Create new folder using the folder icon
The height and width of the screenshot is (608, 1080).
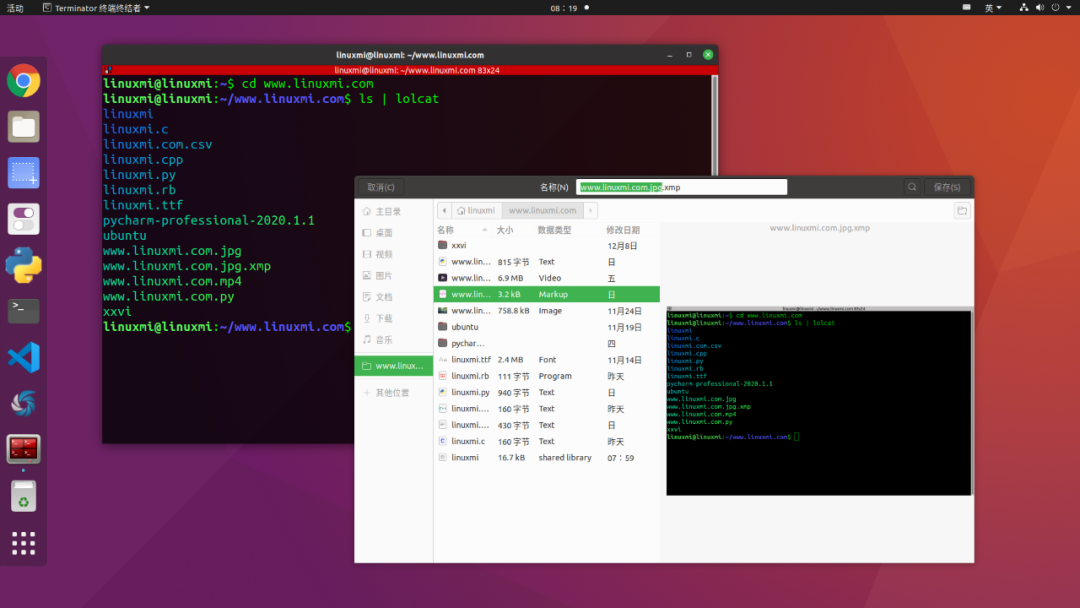[x=962, y=211]
